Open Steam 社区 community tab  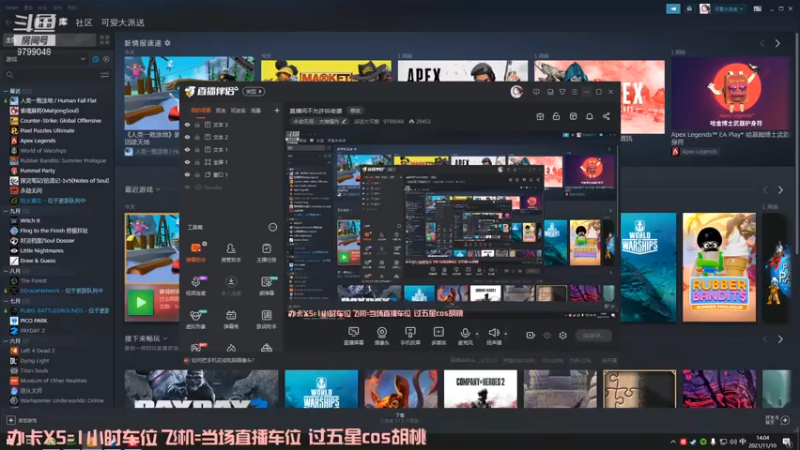pos(84,22)
